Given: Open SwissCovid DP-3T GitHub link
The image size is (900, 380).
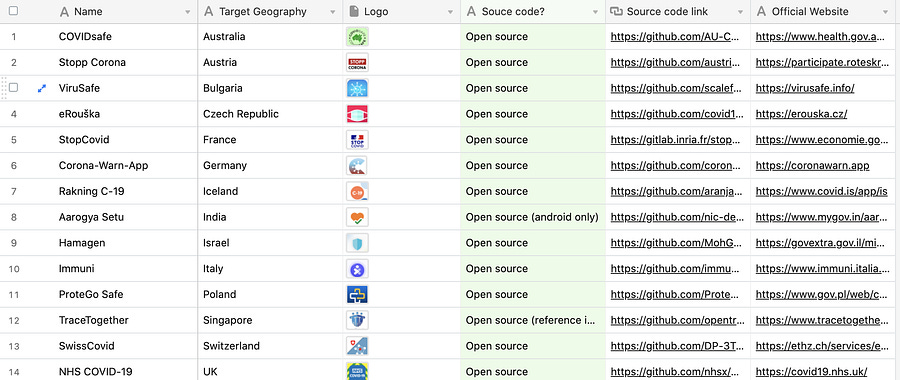Looking at the screenshot, I should [x=677, y=346].
